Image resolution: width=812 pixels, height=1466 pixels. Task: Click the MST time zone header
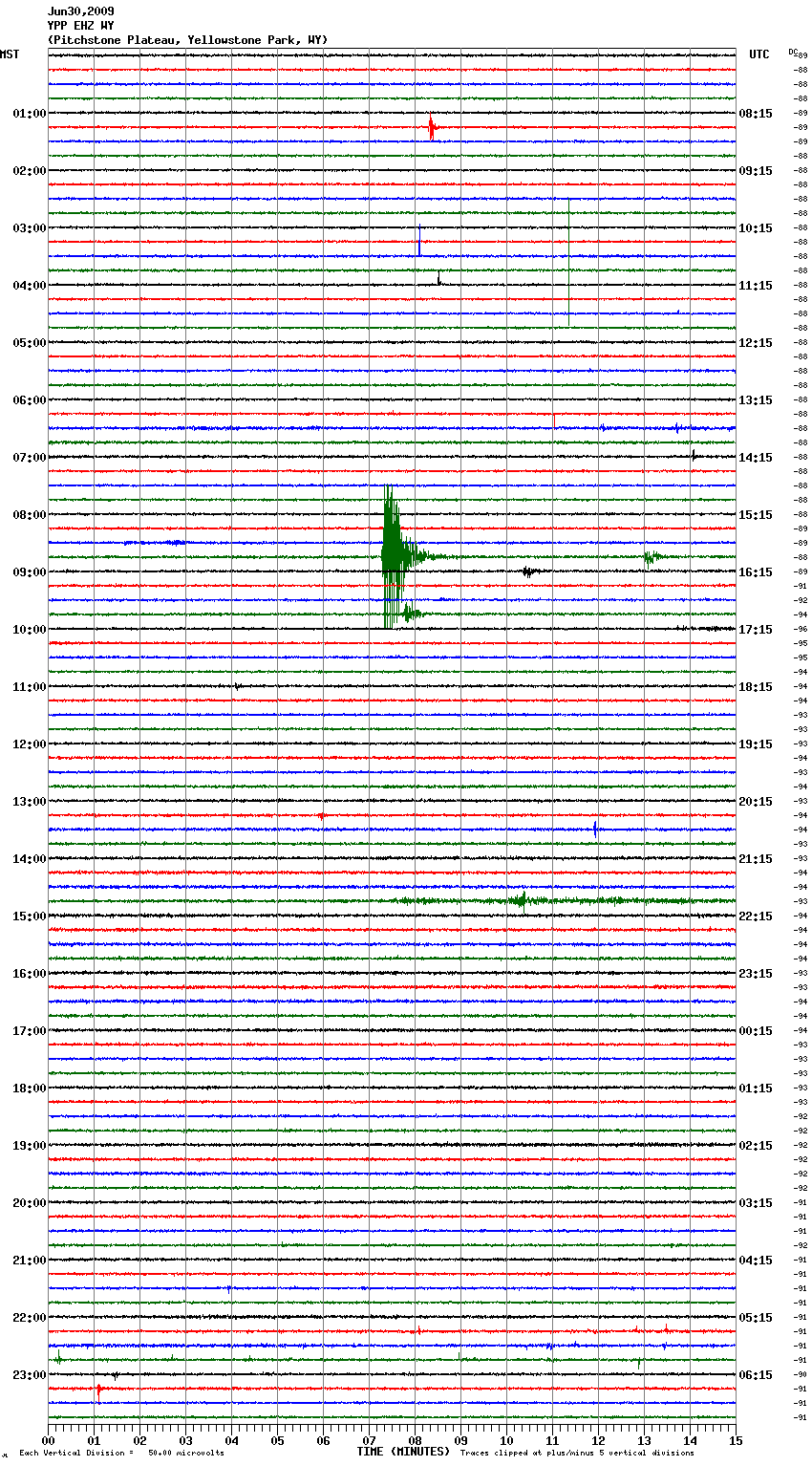10,54
